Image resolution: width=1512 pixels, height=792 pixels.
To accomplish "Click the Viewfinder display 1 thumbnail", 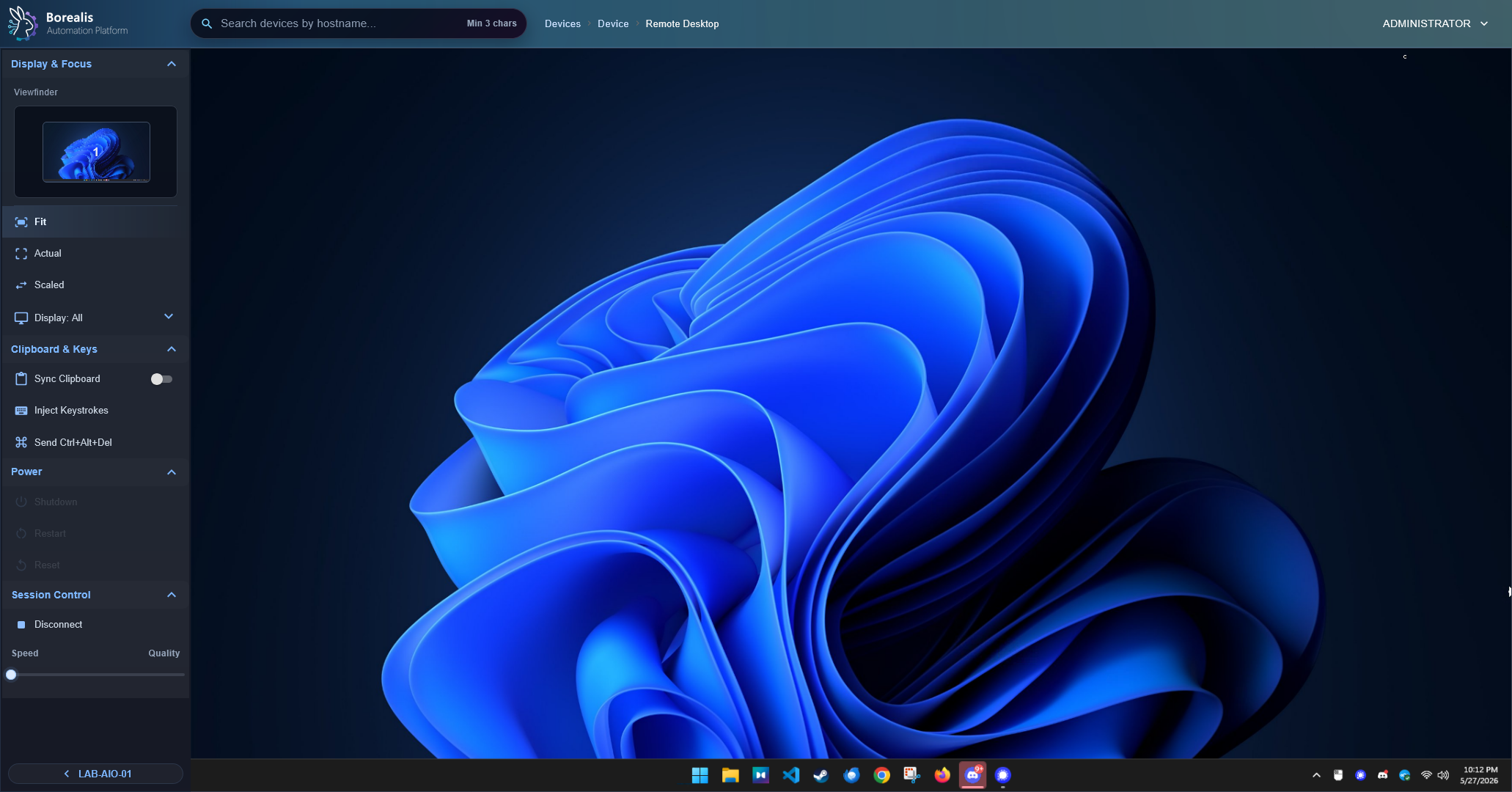I will pyautogui.click(x=96, y=152).
